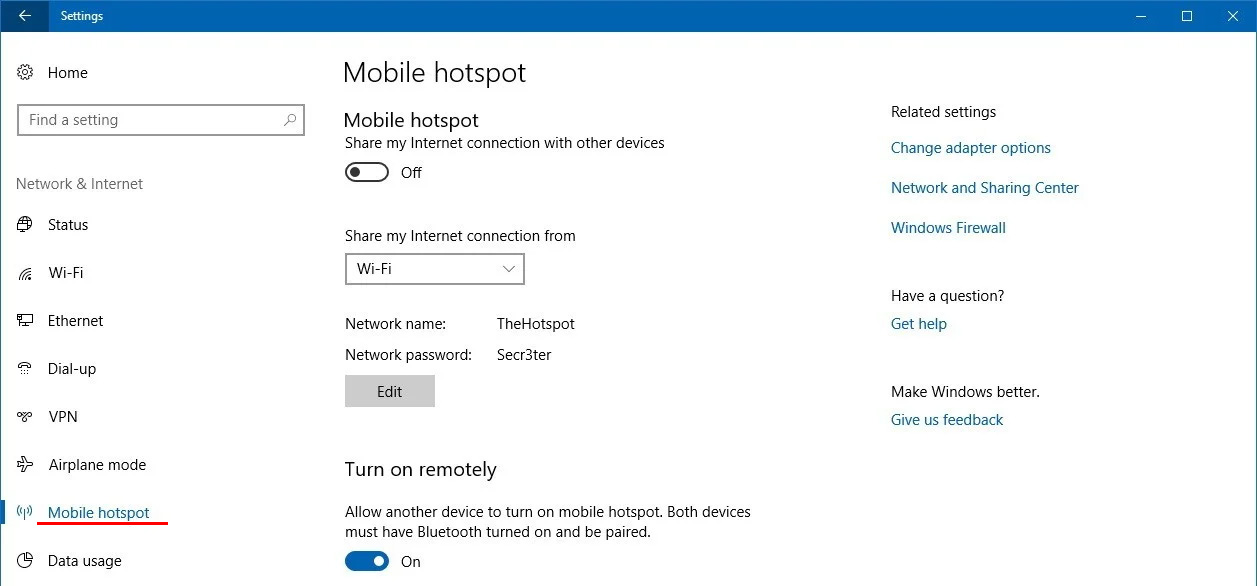
Task: Click the back arrow in title bar
Action: (x=24, y=16)
